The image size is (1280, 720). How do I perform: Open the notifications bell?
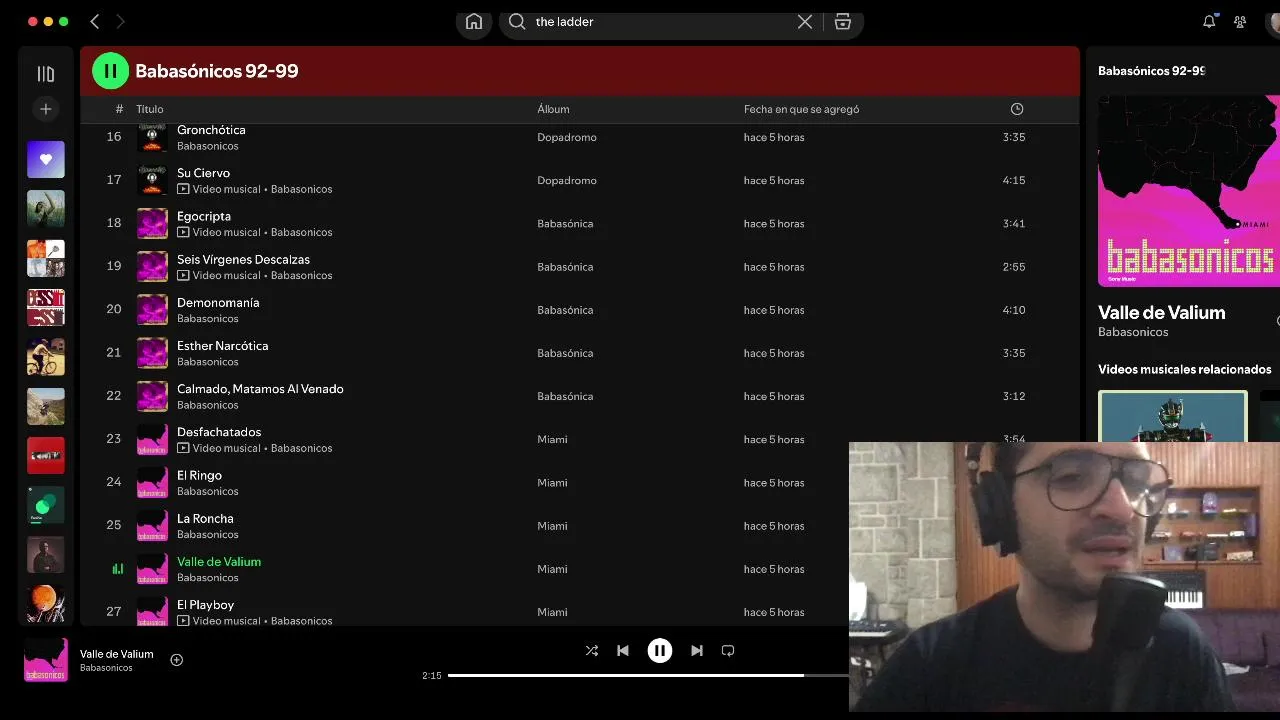(1209, 21)
